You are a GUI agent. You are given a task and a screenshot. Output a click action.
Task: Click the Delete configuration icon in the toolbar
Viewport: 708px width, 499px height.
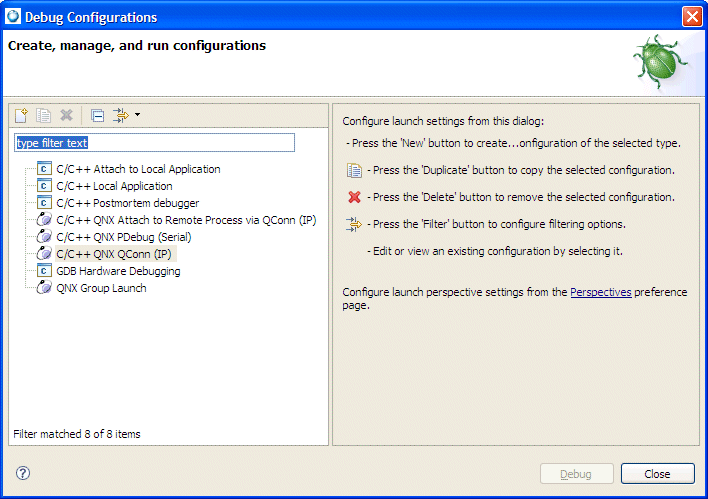click(66, 115)
